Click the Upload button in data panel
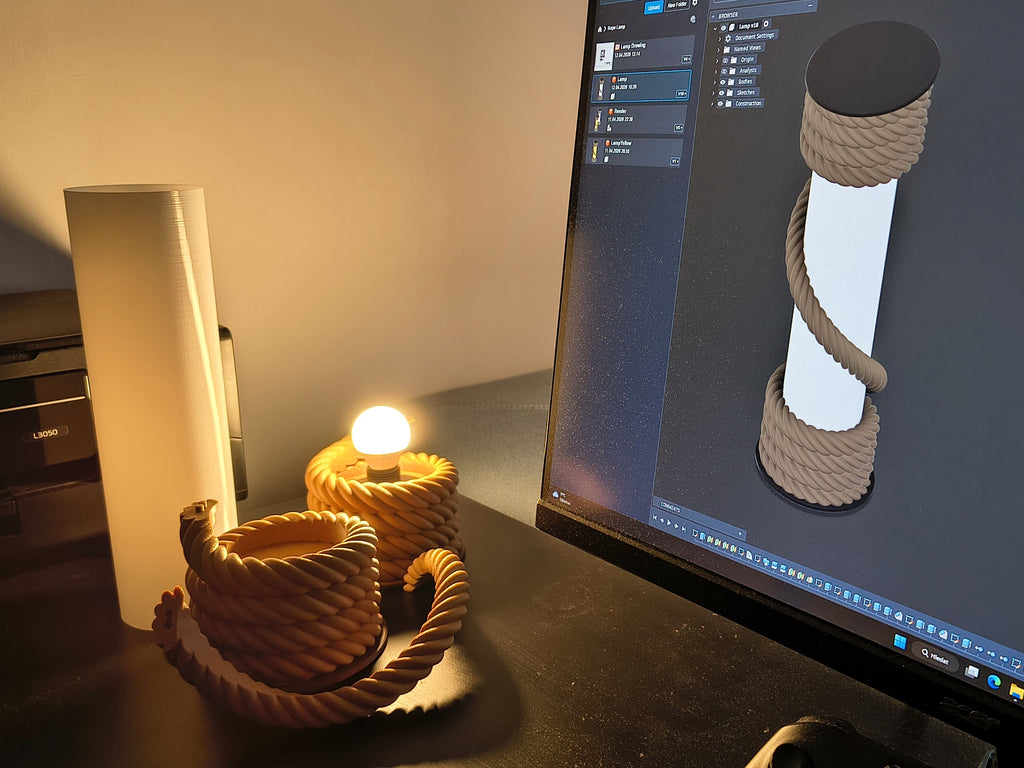This screenshot has height=768, width=1024. click(x=654, y=7)
